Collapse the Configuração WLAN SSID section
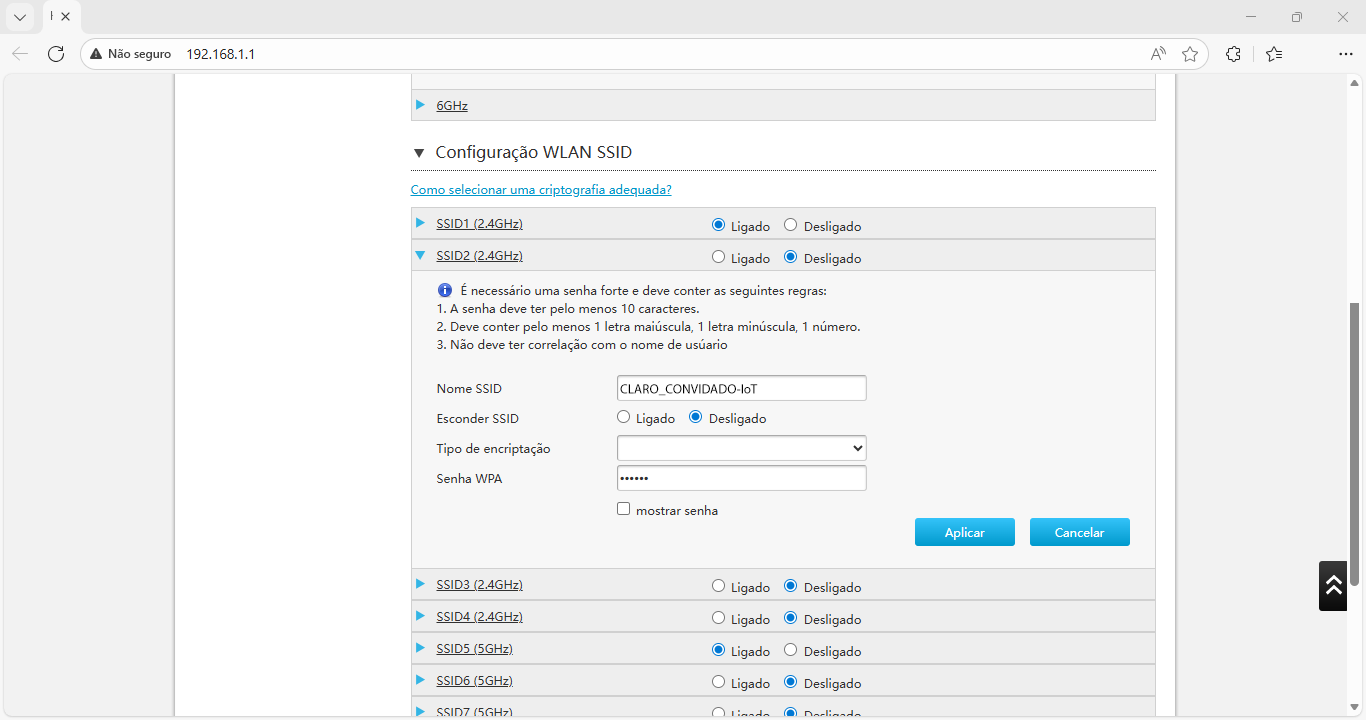 click(x=419, y=153)
